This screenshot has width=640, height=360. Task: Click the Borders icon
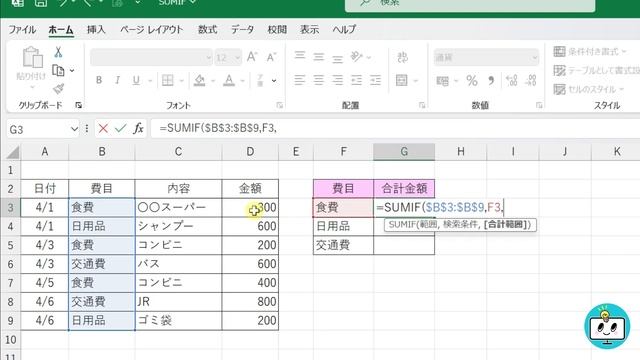coord(168,80)
